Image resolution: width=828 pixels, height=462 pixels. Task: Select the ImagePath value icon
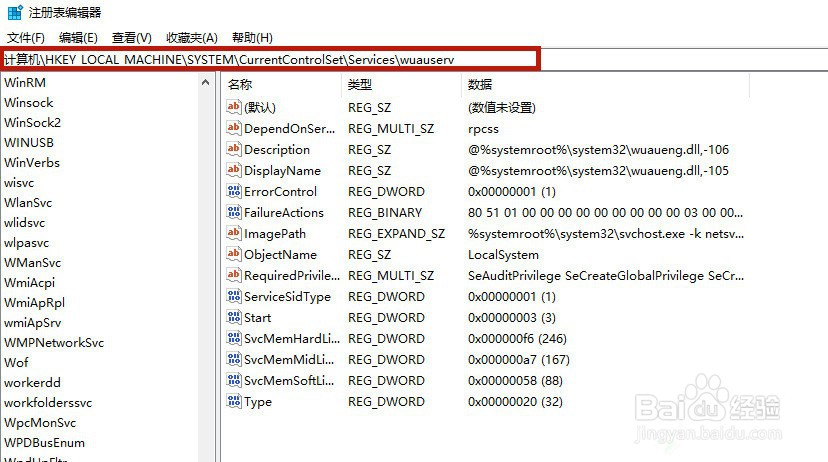coord(233,233)
